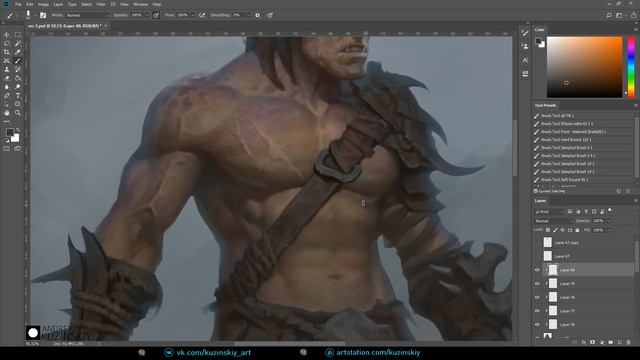Screen dimensions: 640x360
Task: Select the Lasso tool
Action: tap(7, 43)
